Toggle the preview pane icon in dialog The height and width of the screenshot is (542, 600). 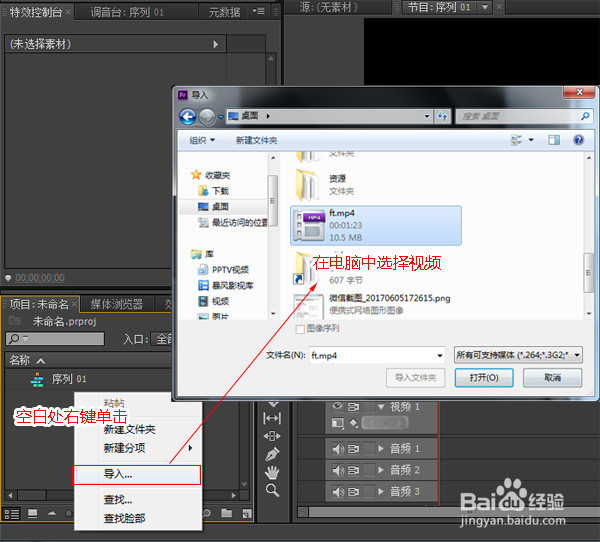point(554,140)
